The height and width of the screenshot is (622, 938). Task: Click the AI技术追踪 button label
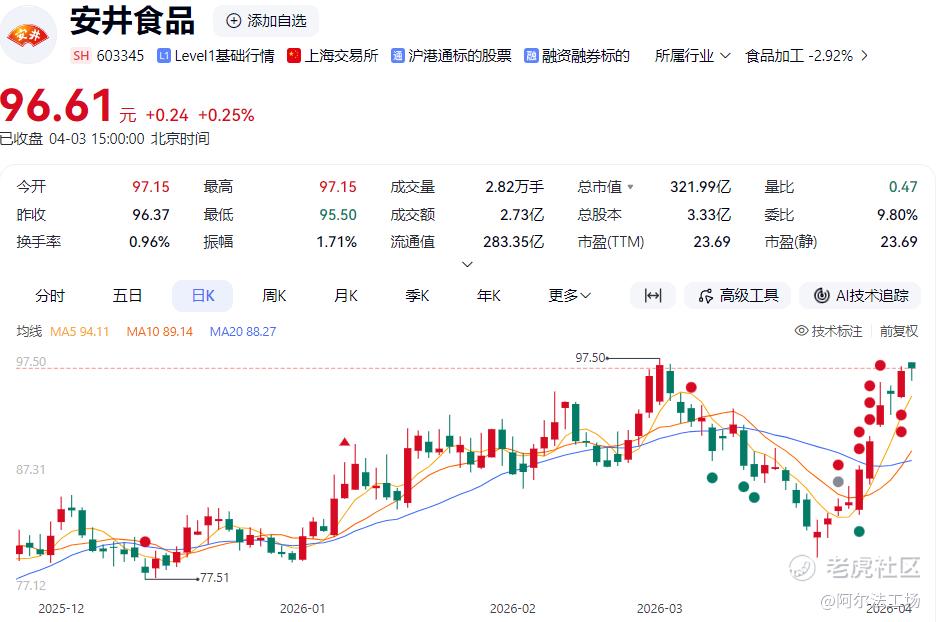872,295
